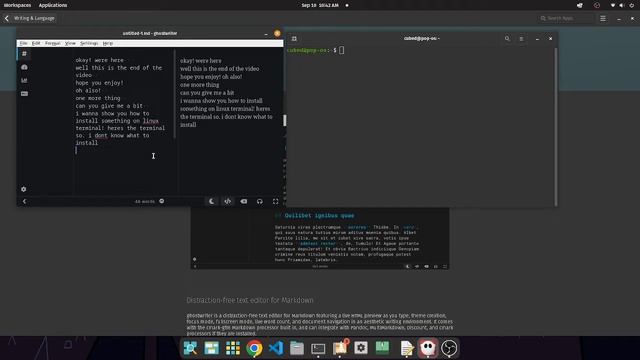Click 'Distraction-free text editor for Markdown' heading
This screenshot has height=360, width=640.
pyautogui.click(x=250, y=300)
